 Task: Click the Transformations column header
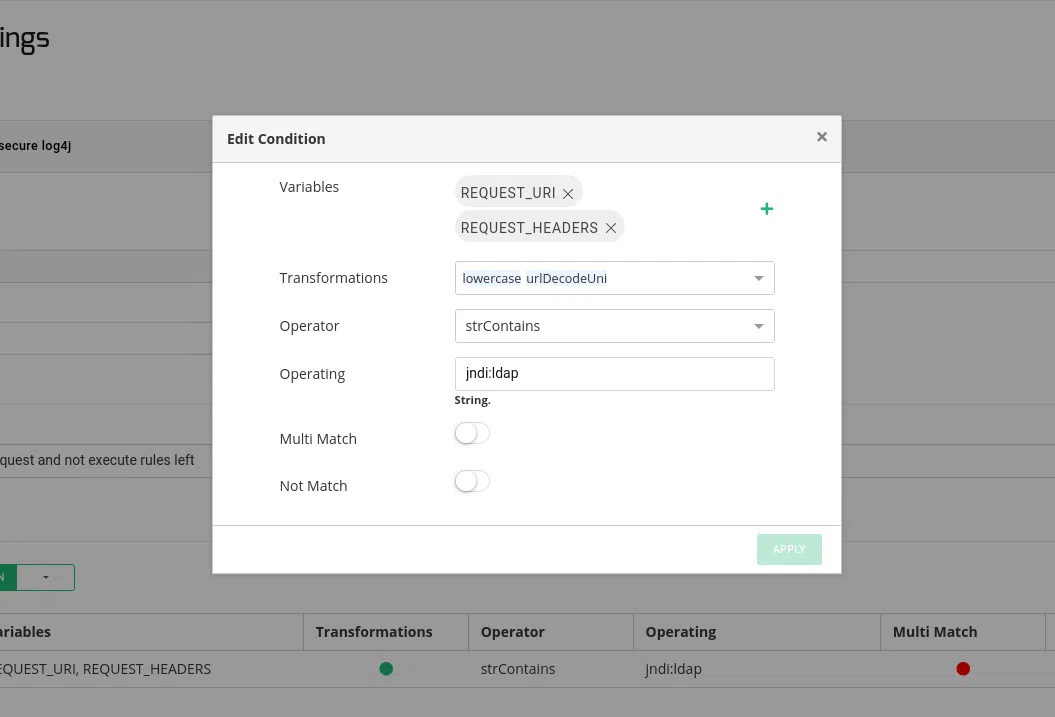[374, 632]
